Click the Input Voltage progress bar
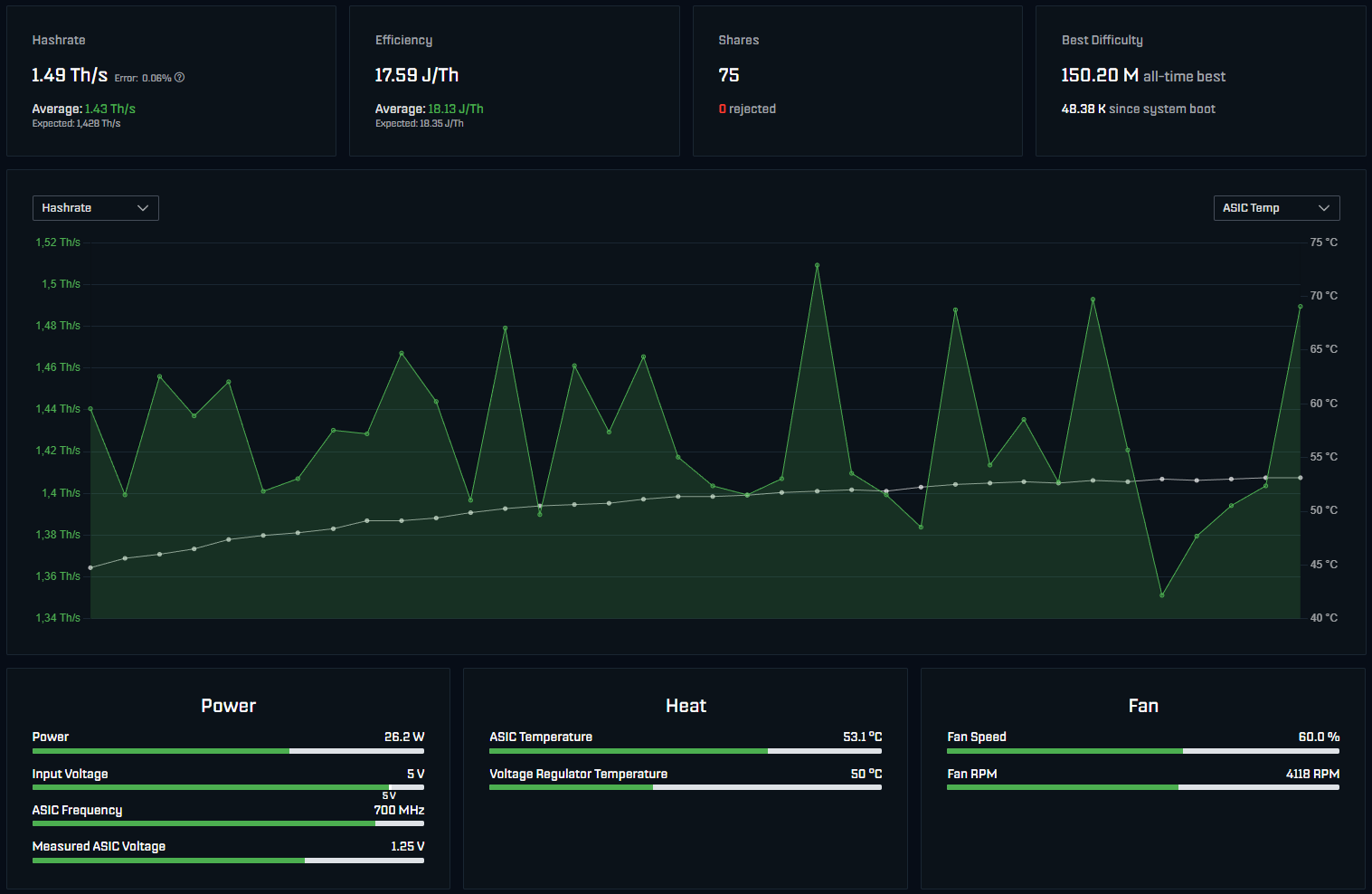 coord(228,787)
